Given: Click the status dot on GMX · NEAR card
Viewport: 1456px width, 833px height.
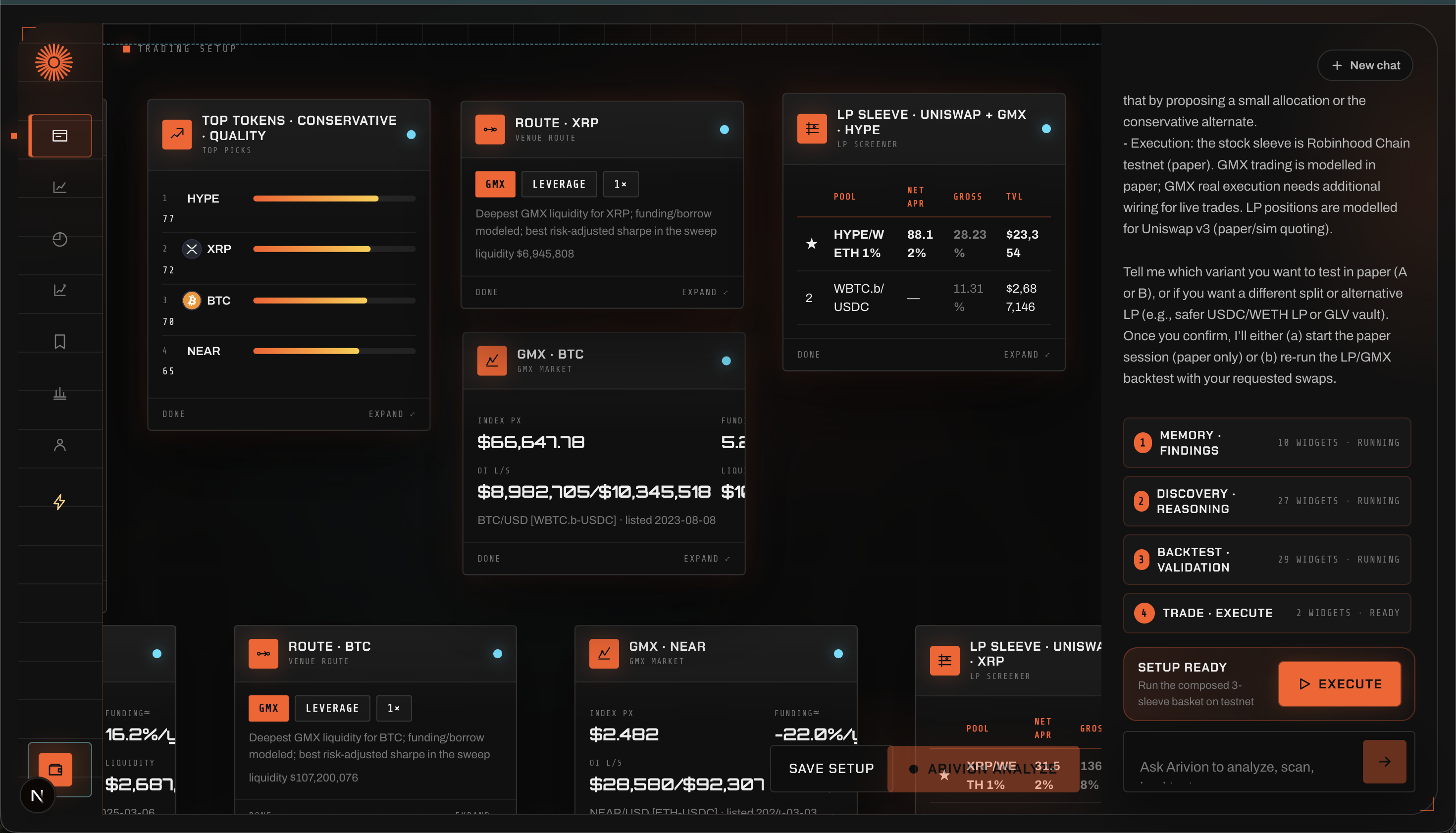Looking at the screenshot, I should (x=839, y=653).
